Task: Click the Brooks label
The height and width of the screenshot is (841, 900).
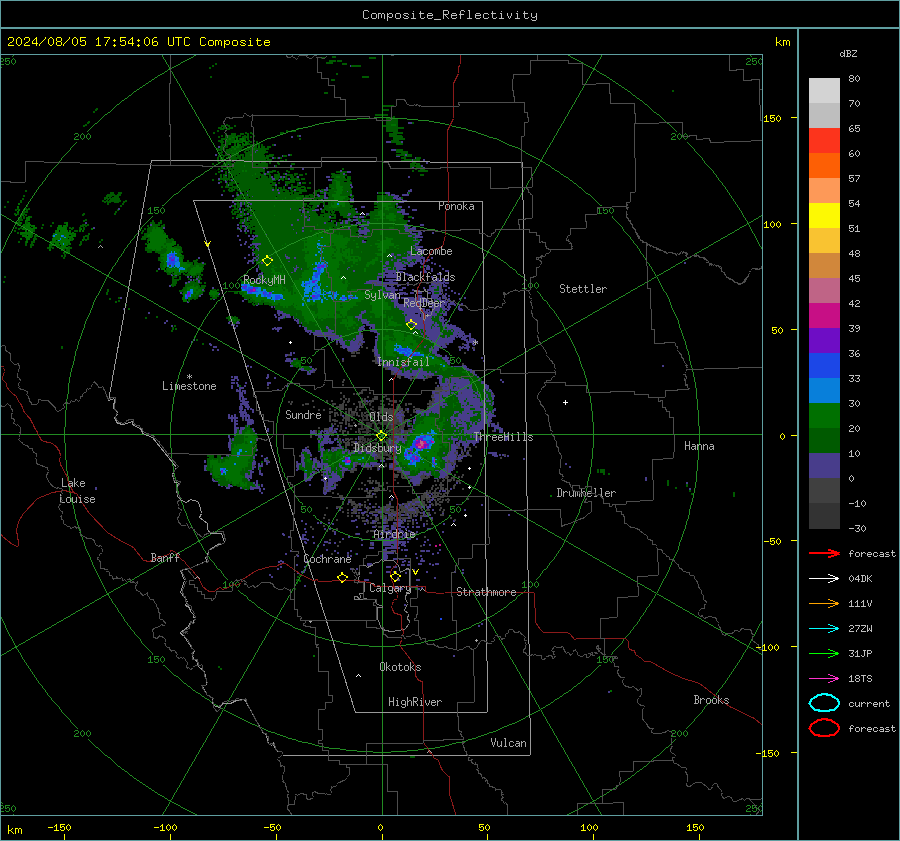Action: click(711, 700)
